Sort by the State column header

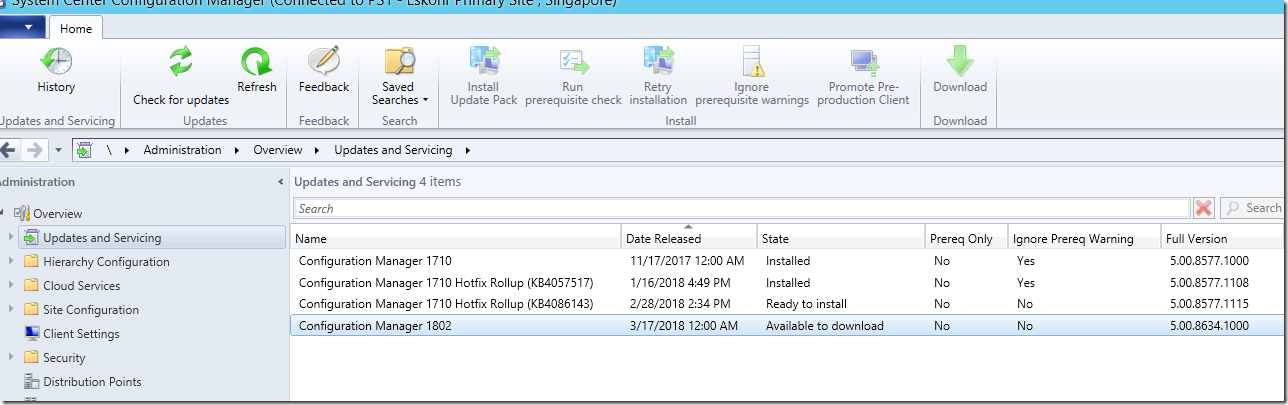841,238
